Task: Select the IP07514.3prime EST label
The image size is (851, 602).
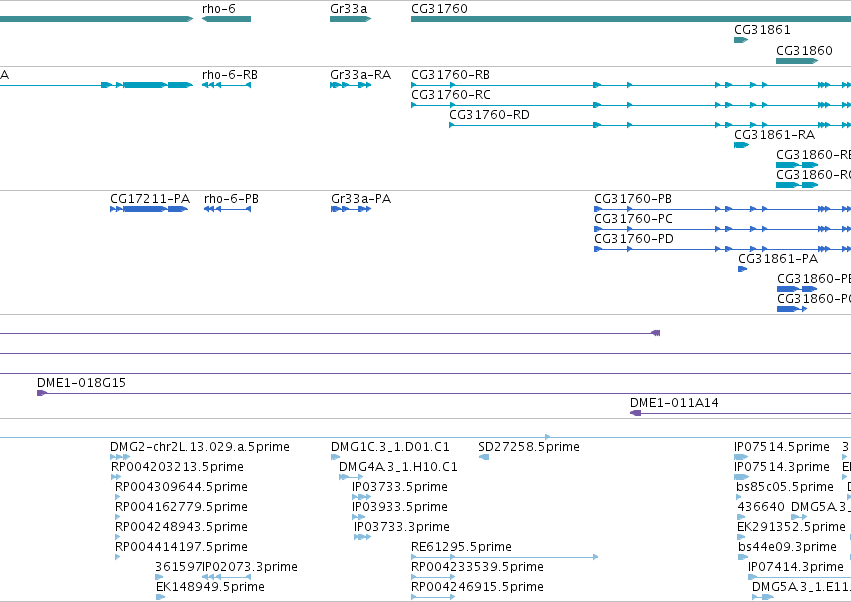Action: 782,467
